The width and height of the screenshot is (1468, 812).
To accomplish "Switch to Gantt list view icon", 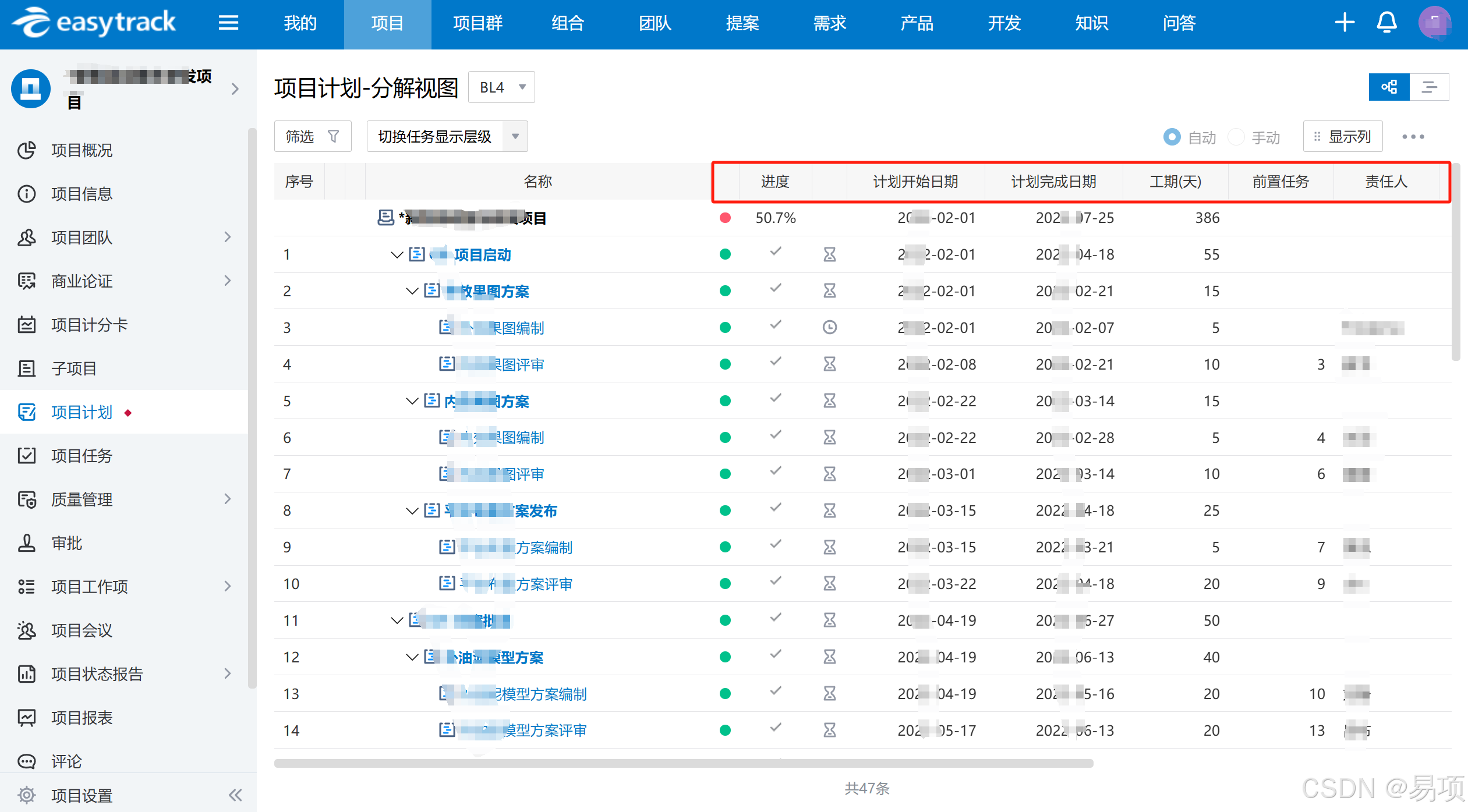I will [x=1429, y=87].
